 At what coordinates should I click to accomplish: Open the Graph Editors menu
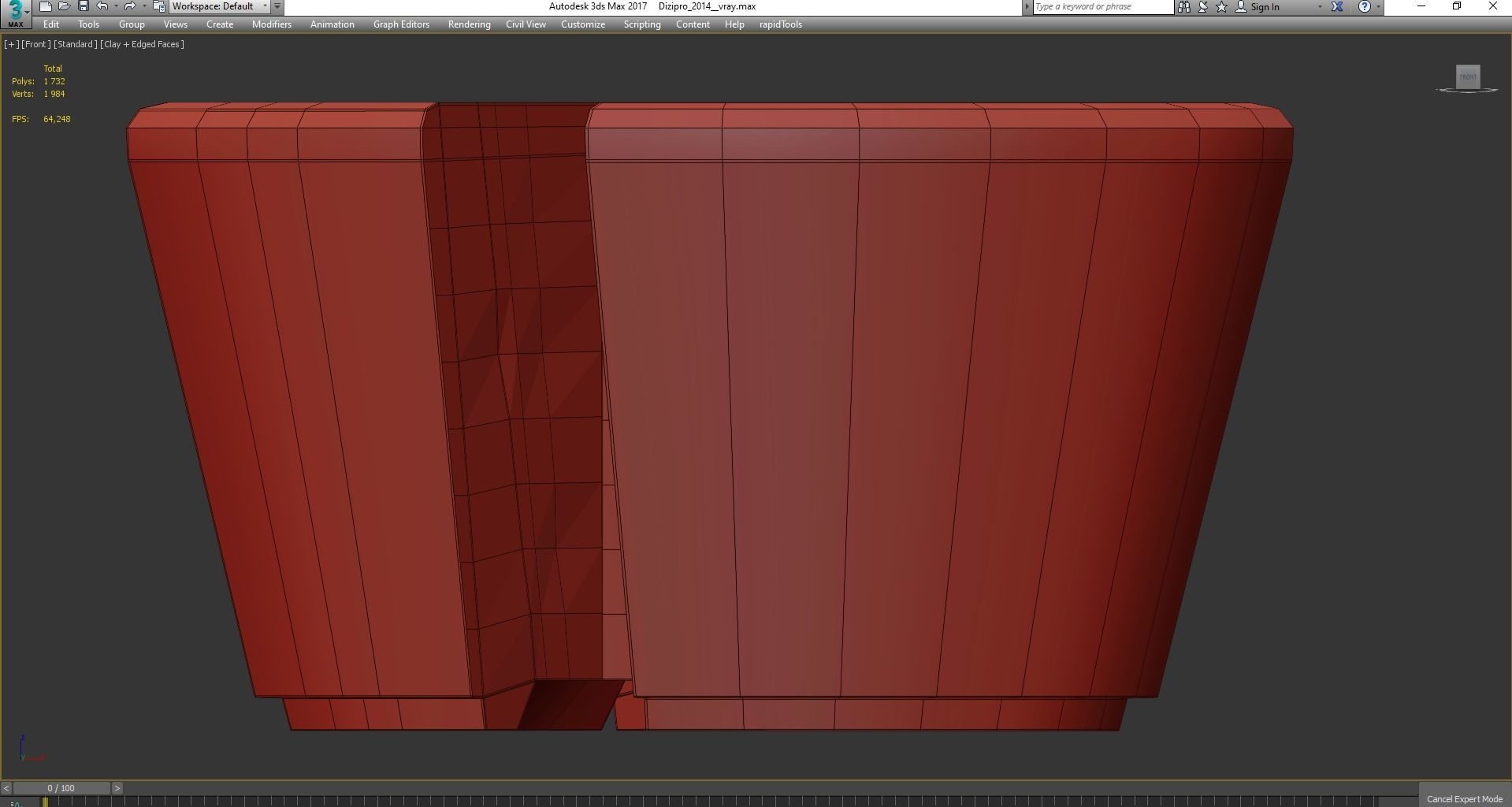point(401,24)
